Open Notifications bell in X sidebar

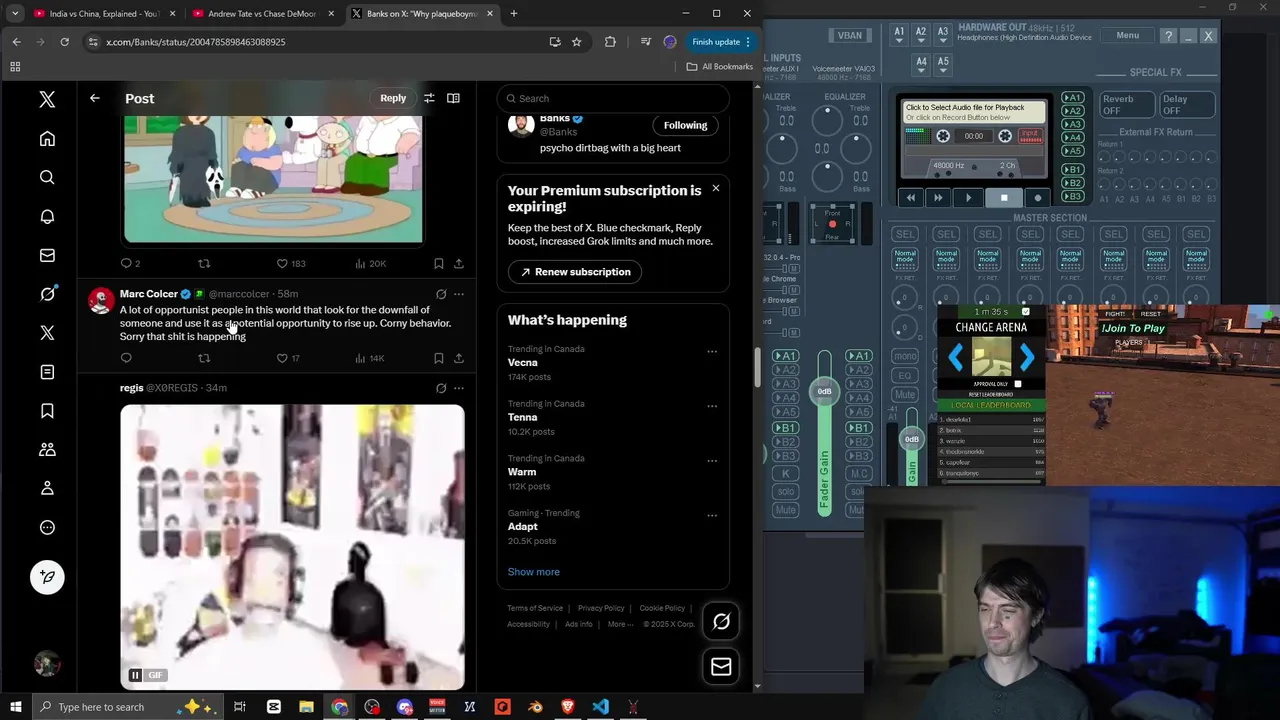click(47, 216)
